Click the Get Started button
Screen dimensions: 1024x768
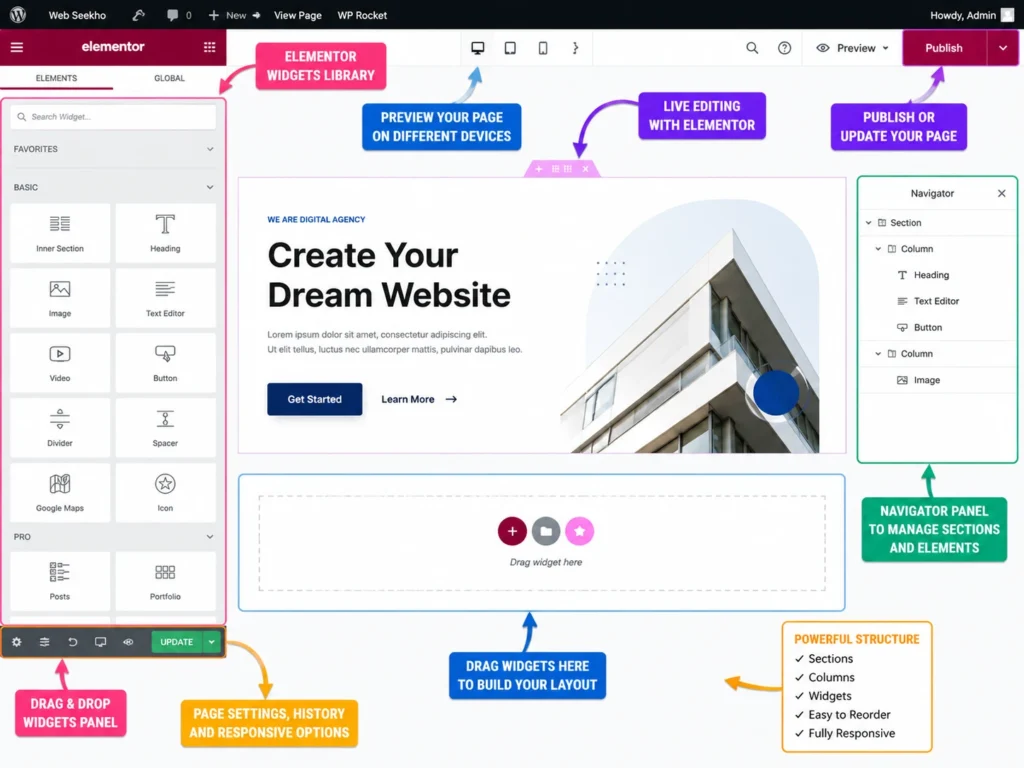click(315, 399)
